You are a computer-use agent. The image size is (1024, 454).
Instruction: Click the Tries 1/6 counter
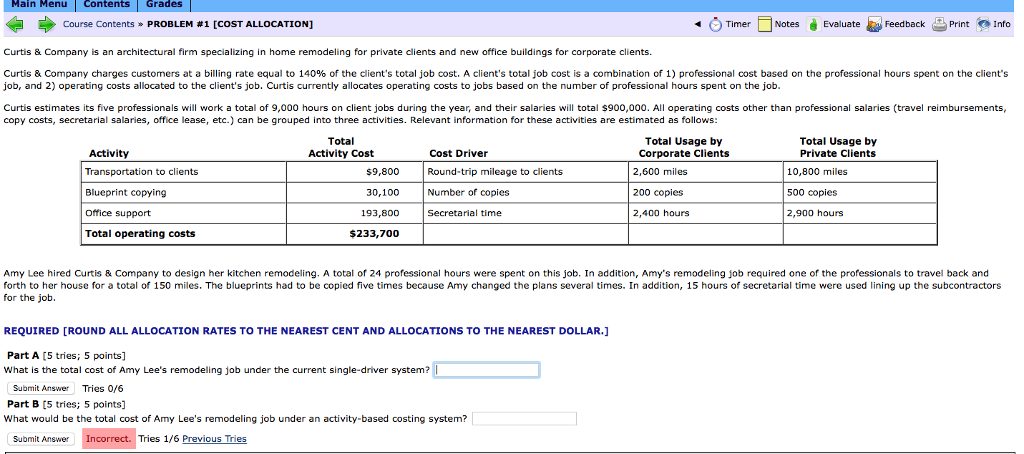coord(159,439)
